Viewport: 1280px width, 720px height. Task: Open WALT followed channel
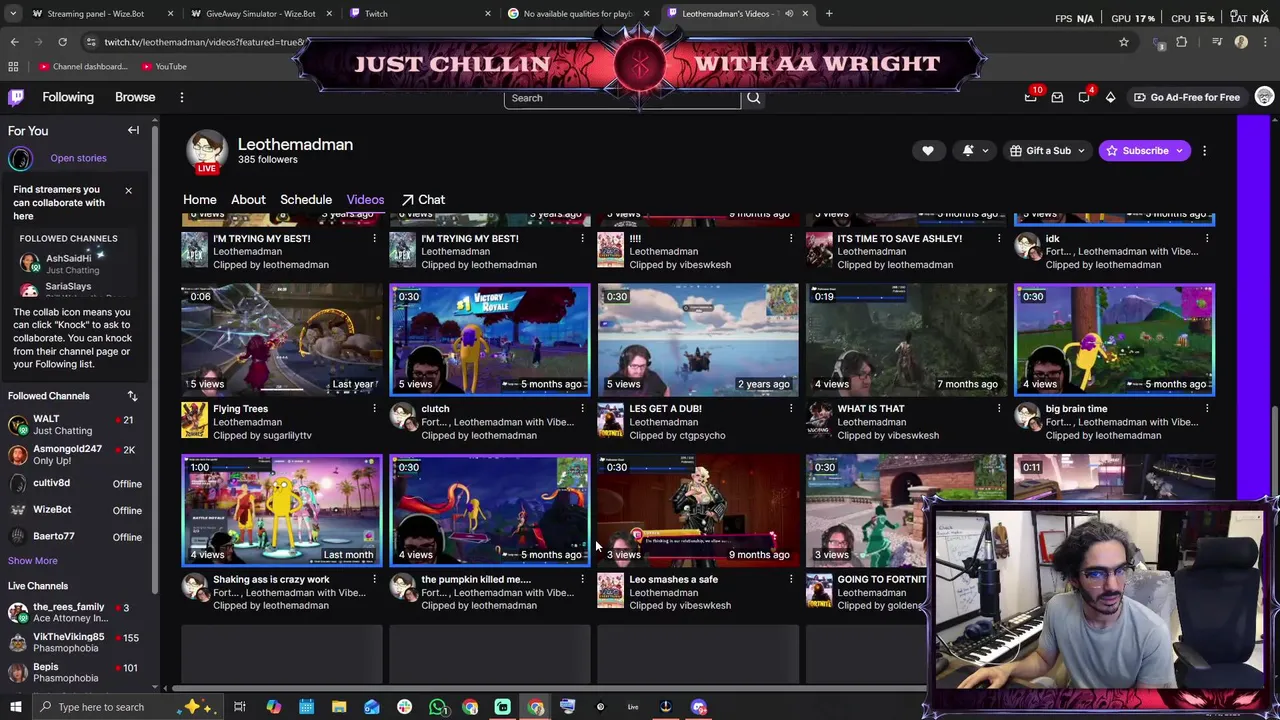pos(76,425)
